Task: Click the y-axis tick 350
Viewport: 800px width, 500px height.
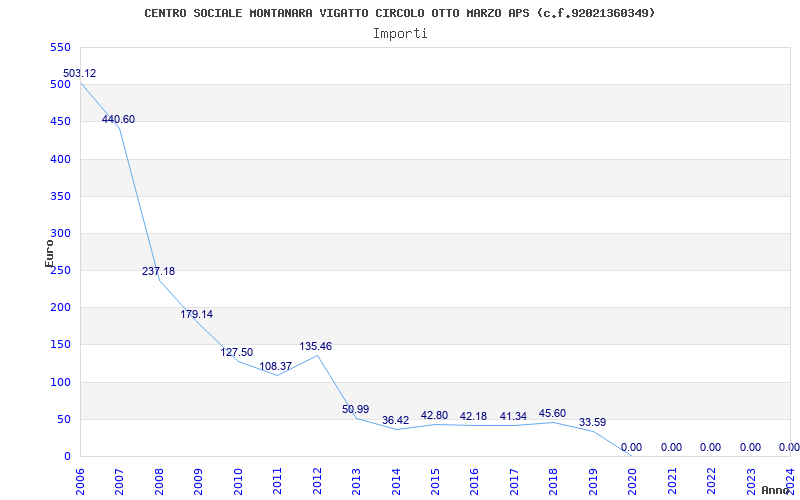Action: (x=60, y=196)
